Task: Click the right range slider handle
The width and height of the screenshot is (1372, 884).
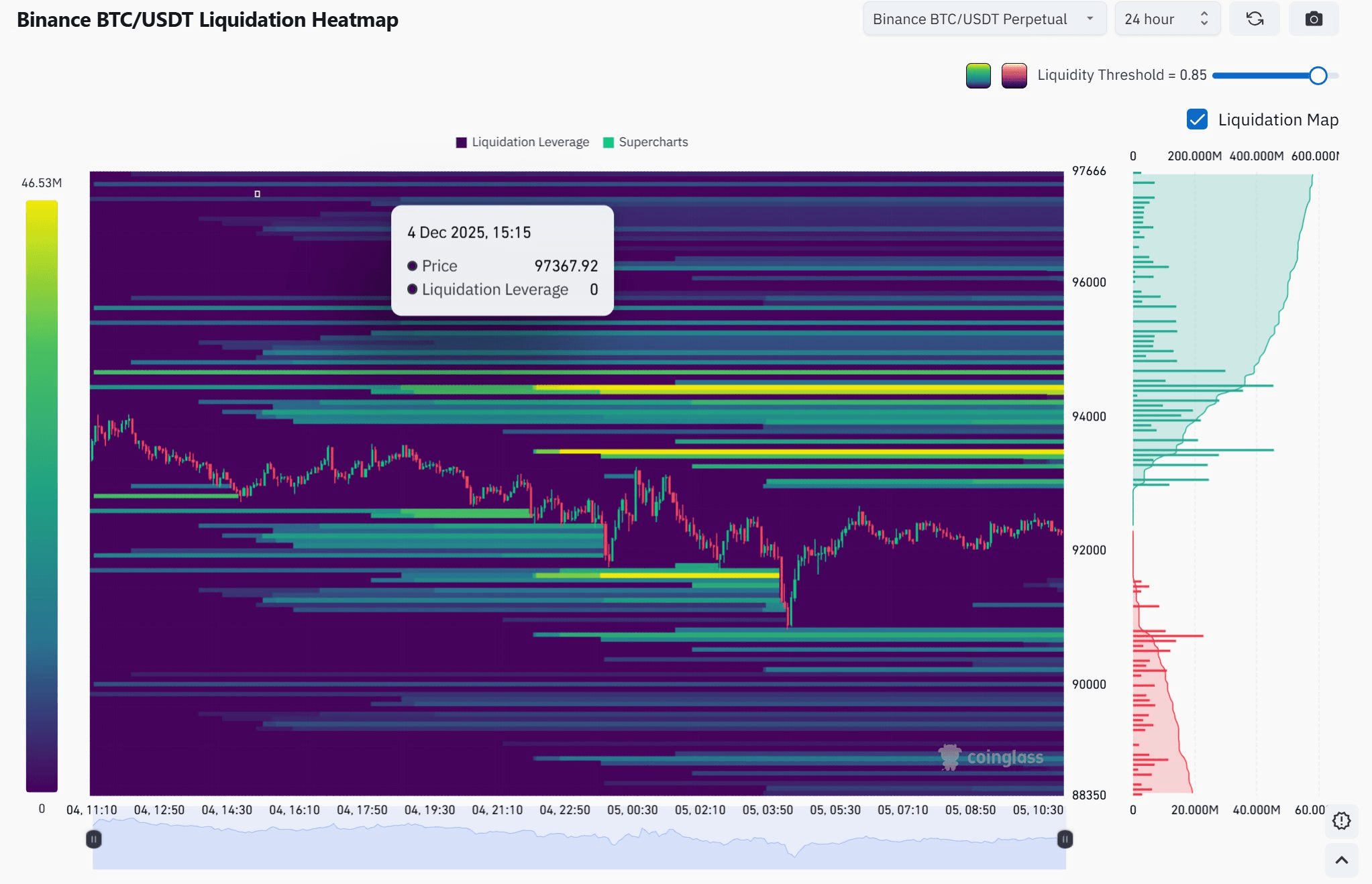Action: pyautogui.click(x=1065, y=839)
